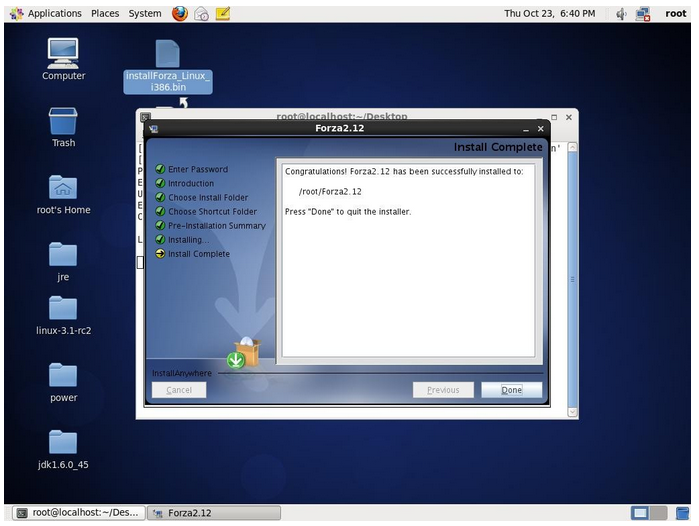Open the System menu

pos(145,13)
